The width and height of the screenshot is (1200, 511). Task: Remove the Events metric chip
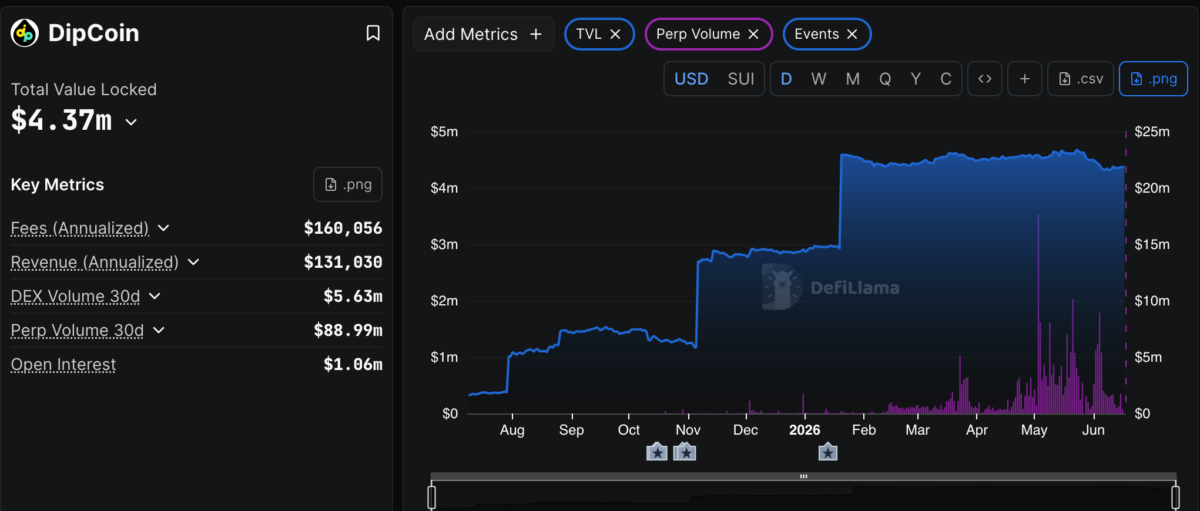852,34
